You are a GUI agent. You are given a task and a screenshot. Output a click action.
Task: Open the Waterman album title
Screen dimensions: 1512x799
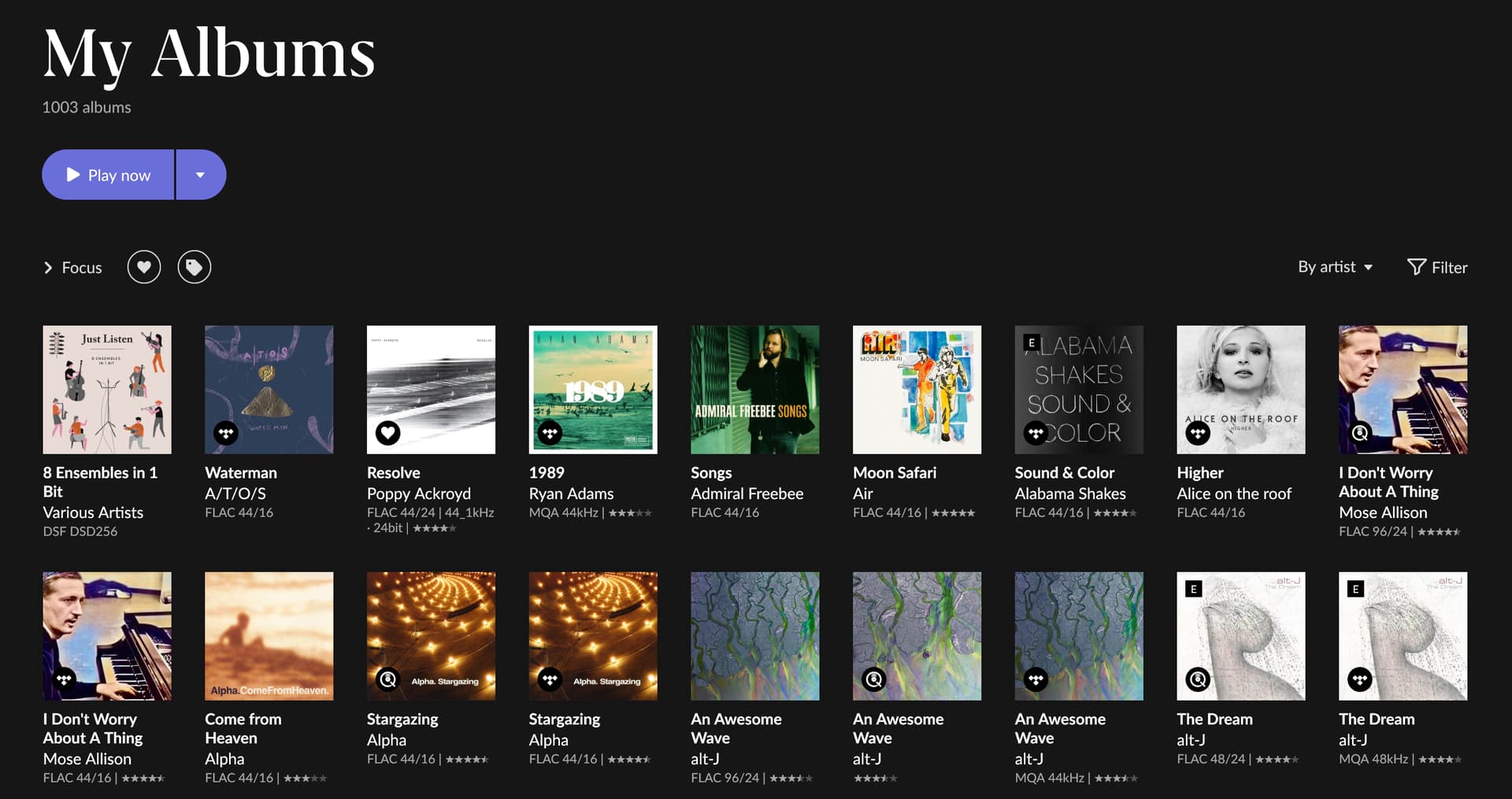pos(241,473)
